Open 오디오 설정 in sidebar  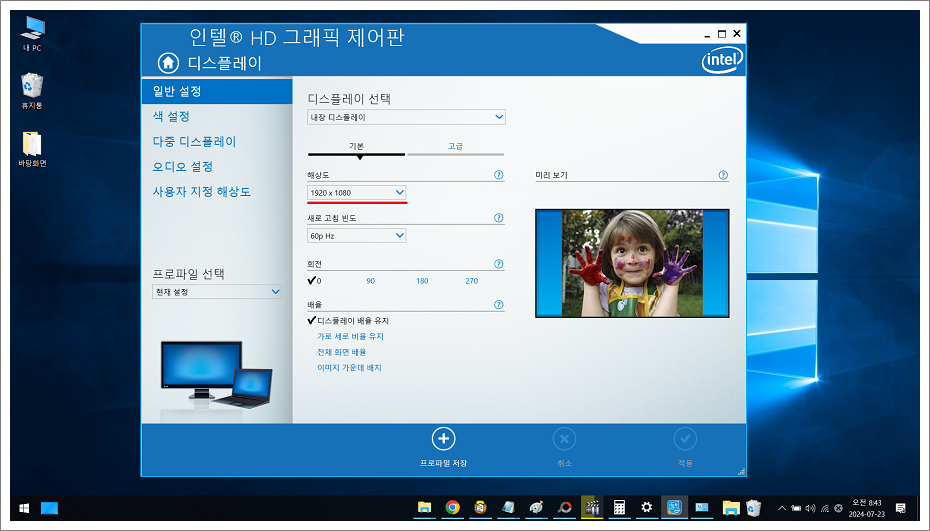coord(183,167)
